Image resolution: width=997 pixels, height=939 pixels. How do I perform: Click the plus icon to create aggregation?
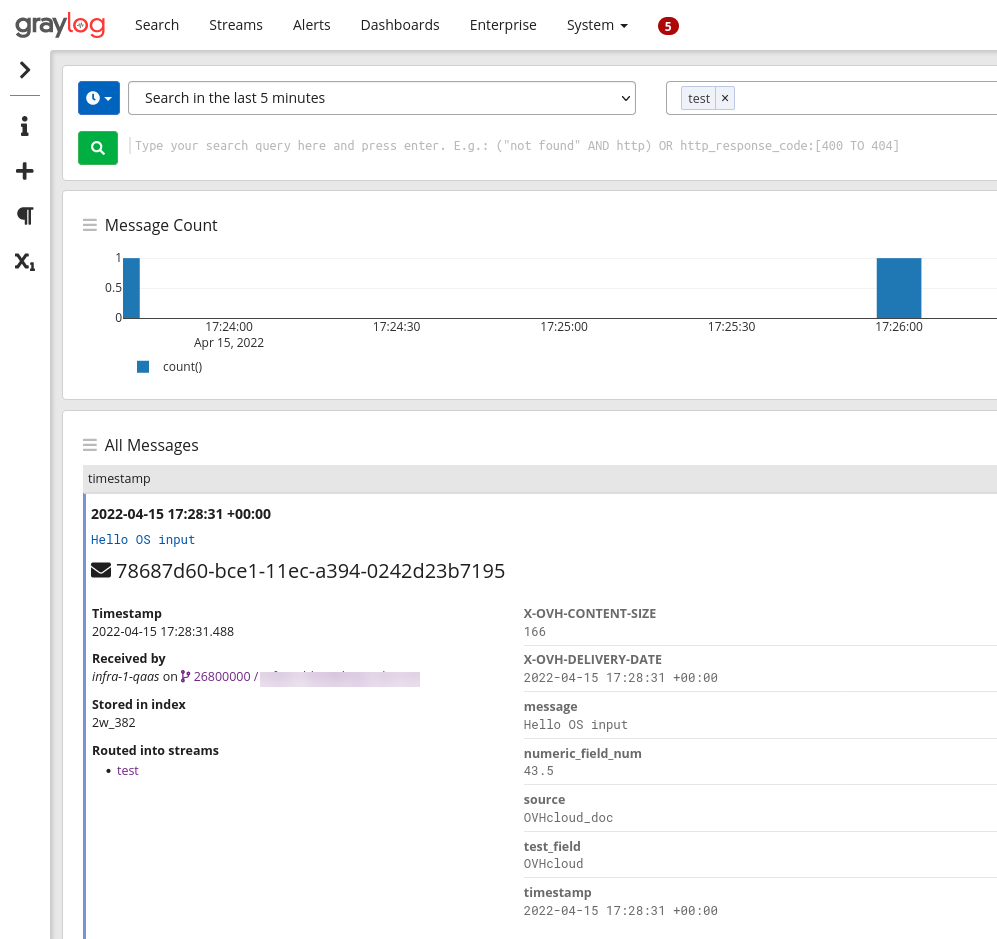tap(25, 172)
